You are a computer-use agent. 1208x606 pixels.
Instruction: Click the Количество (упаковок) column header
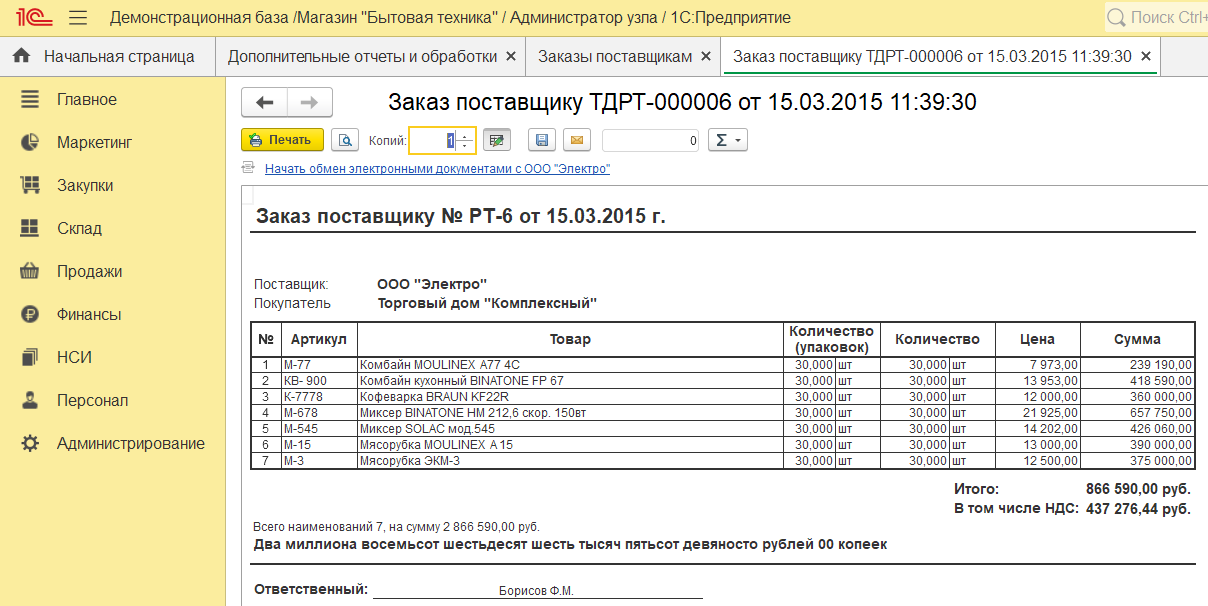click(831, 339)
